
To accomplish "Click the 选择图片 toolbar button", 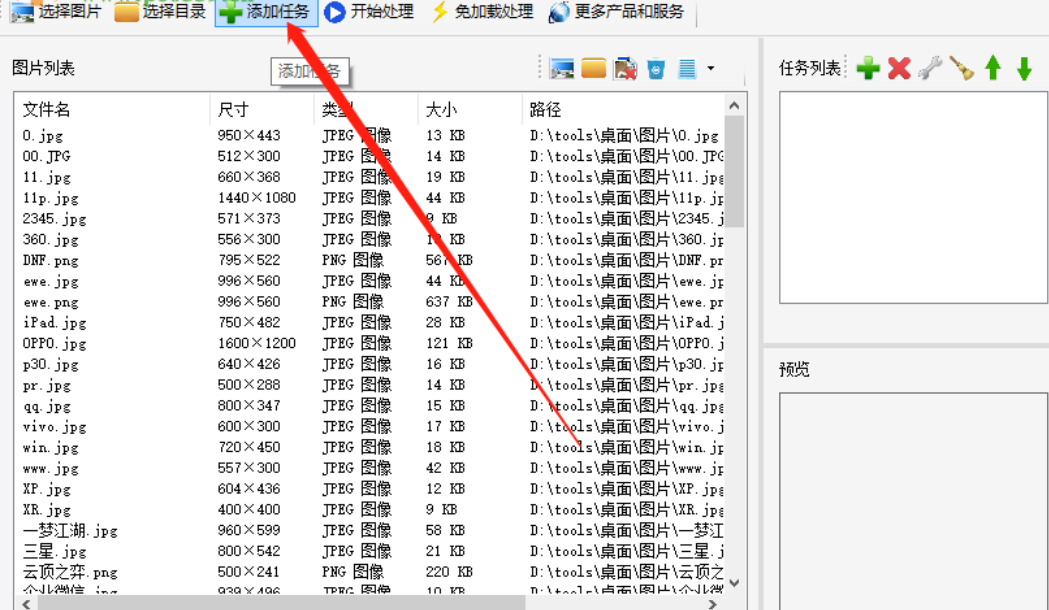I will tap(56, 11).
